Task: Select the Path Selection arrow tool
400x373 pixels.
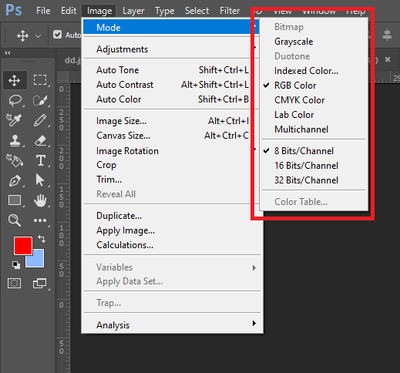Action: (x=40, y=180)
